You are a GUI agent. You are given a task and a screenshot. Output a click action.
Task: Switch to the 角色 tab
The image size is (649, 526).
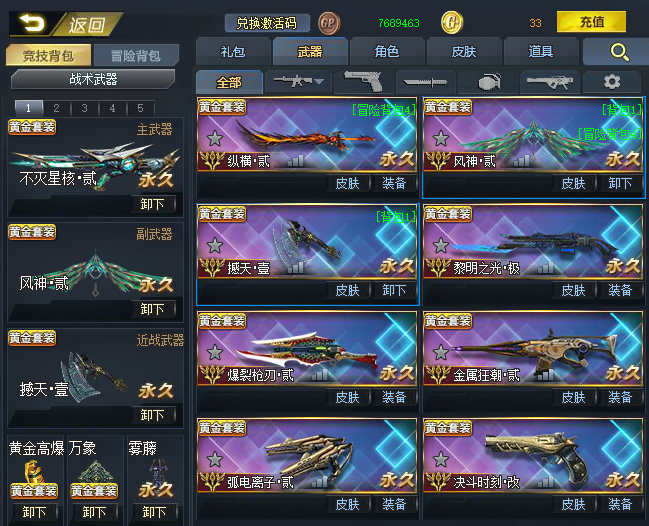[387, 51]
